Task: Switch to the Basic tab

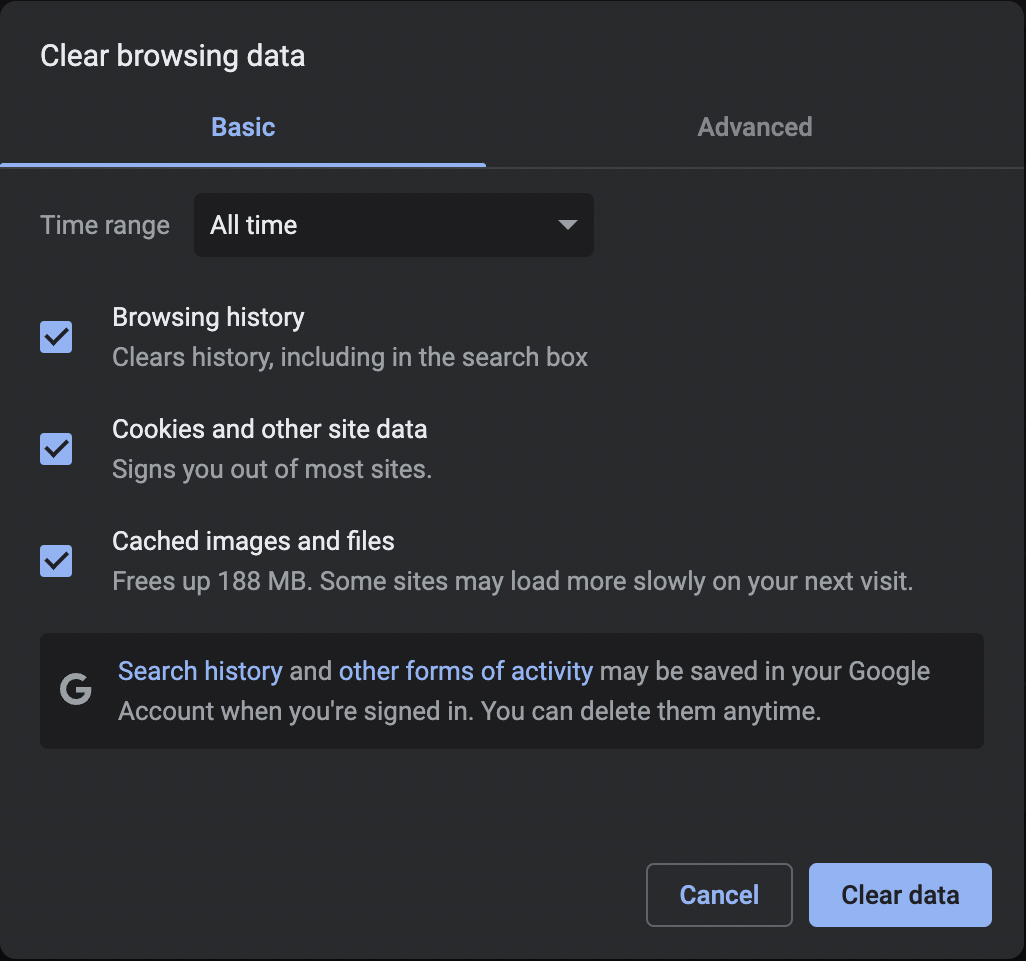Action: 243,127
